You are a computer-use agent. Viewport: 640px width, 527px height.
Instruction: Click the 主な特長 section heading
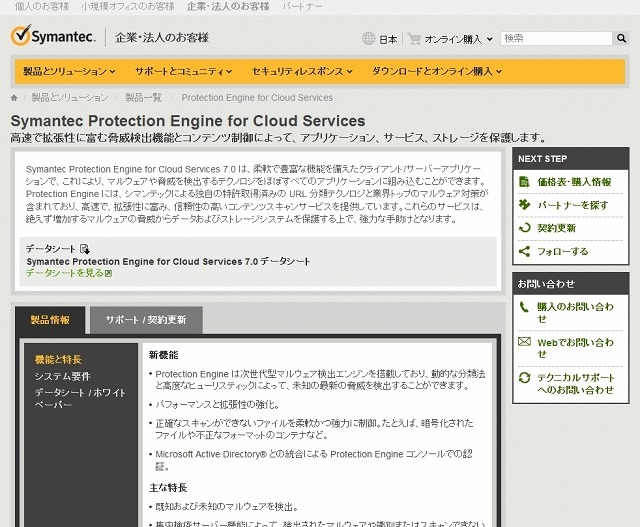click(168, 487)
